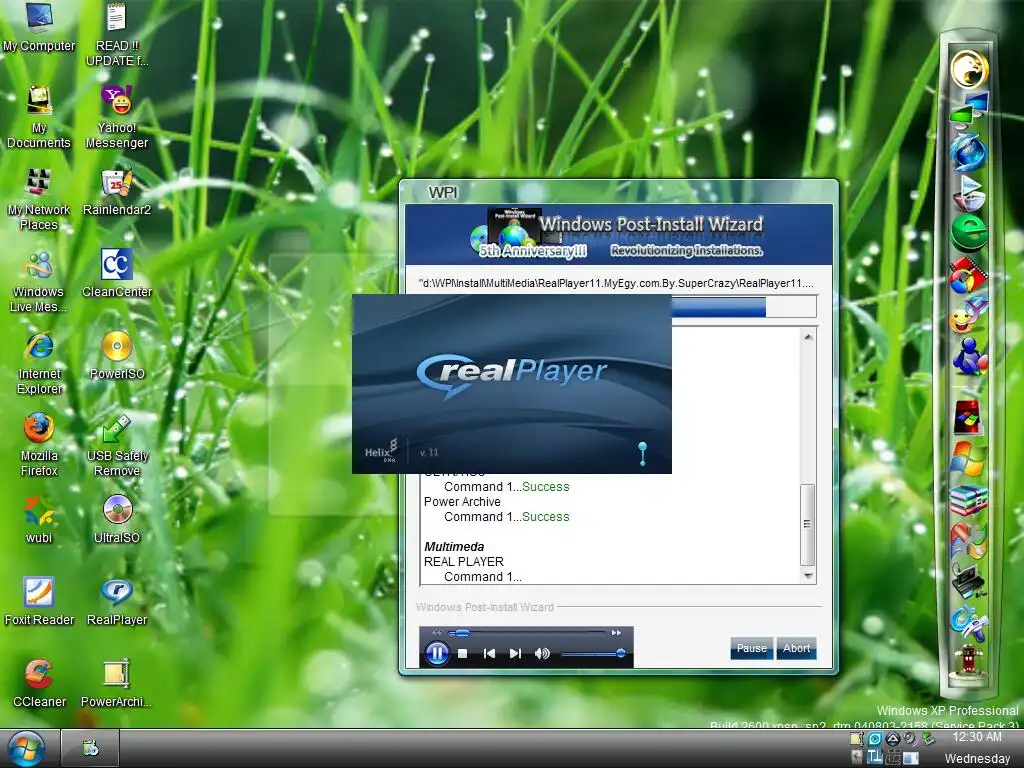Click the monitors icon in the side dock
Viewport: 1024px width, 768px height.
pyautogui.click(x=969, y=108)
